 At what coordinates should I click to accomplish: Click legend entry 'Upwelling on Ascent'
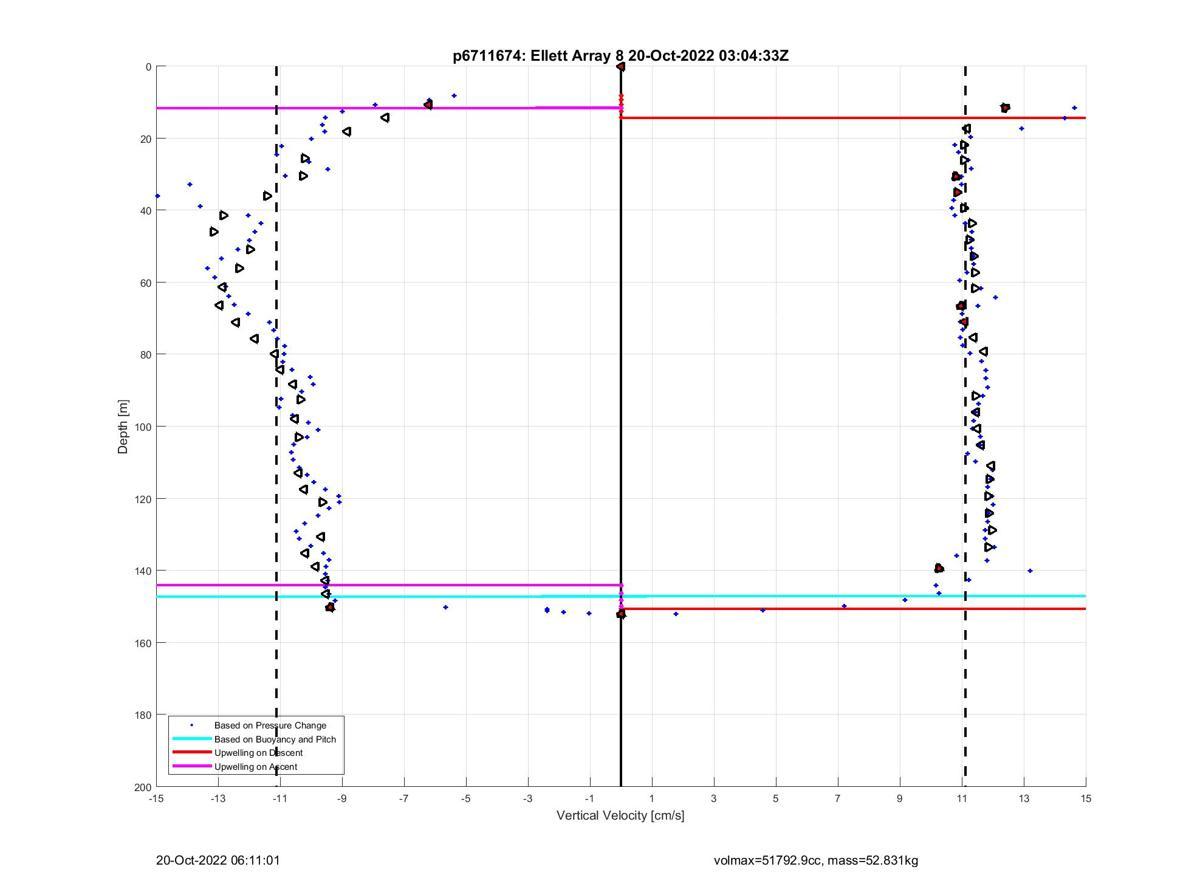(x=255, y=767)
